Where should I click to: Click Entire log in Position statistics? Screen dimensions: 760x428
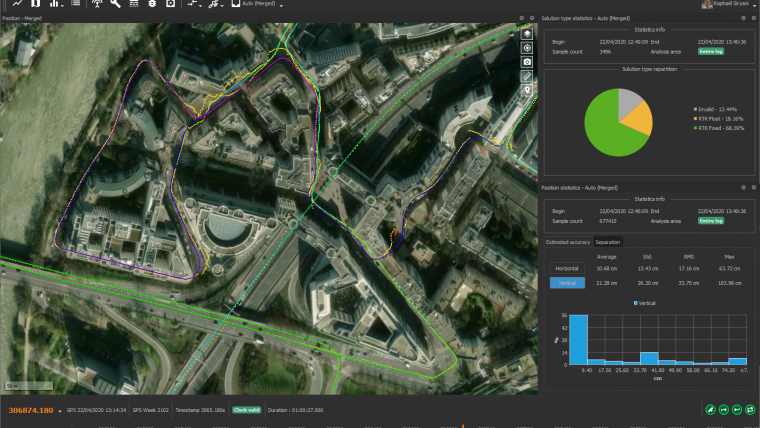pos(711,221)
